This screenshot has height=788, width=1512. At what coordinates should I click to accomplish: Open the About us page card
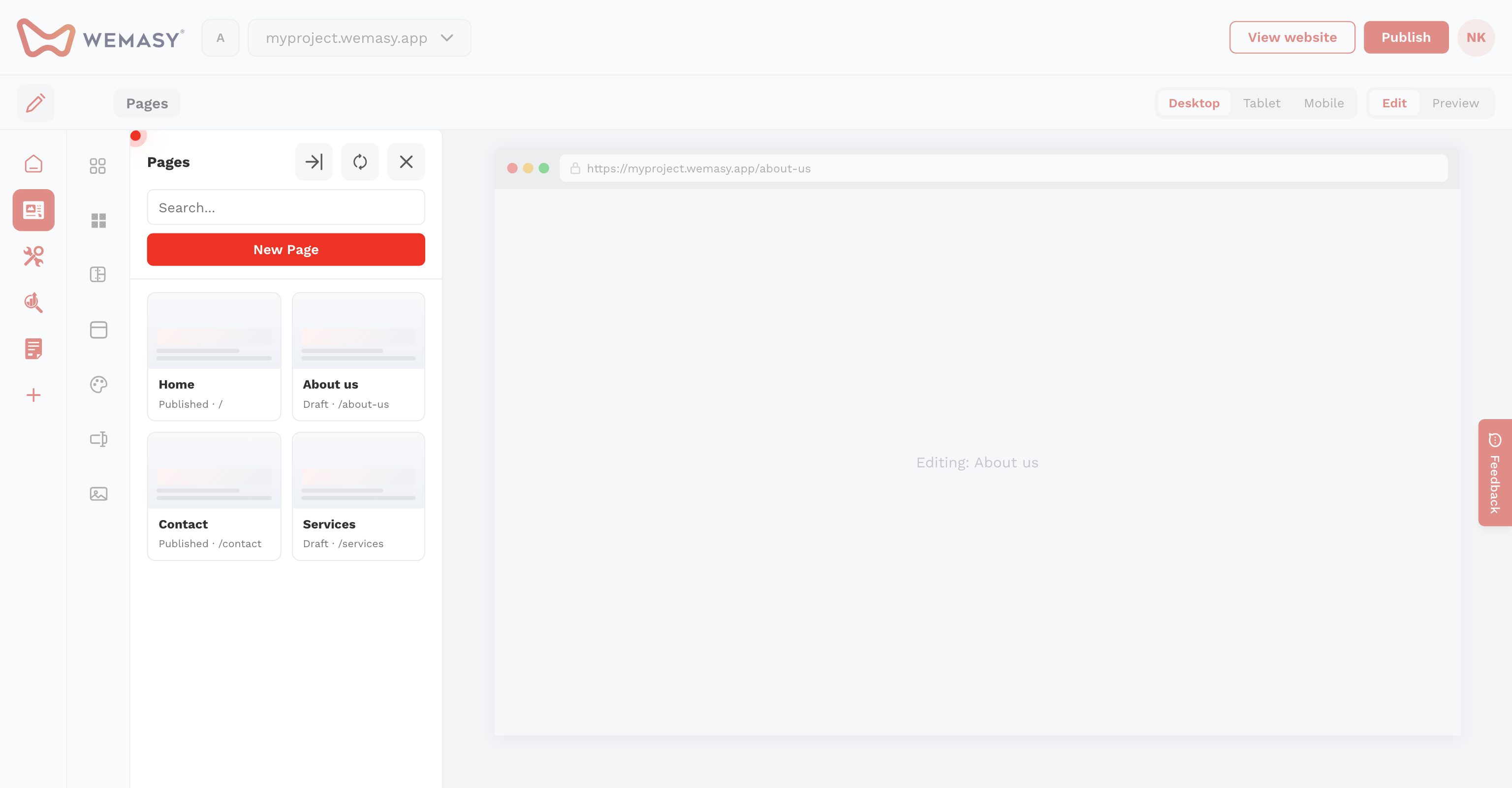coord(358,357)
